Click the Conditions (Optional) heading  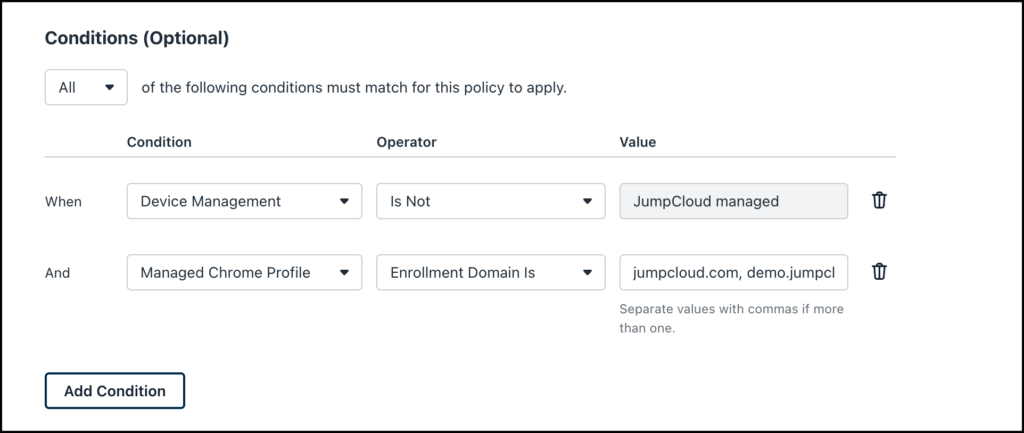(x=137, y=39)
